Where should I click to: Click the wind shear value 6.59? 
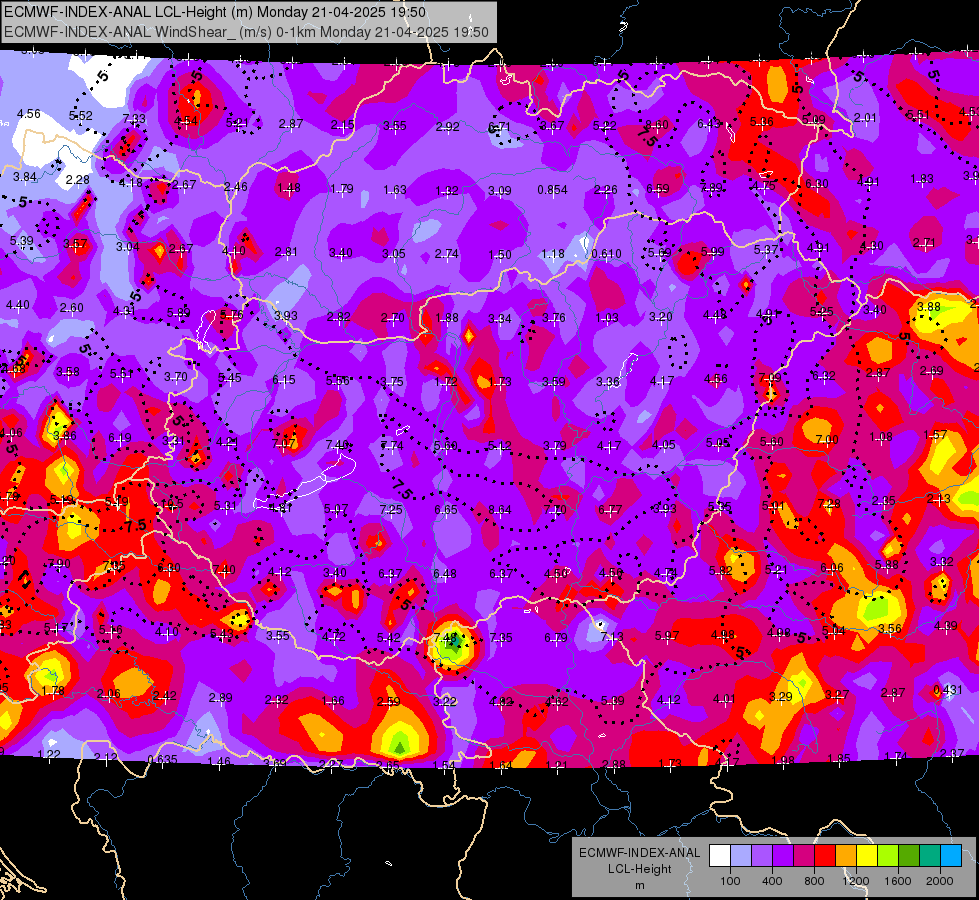pos(657,189)
